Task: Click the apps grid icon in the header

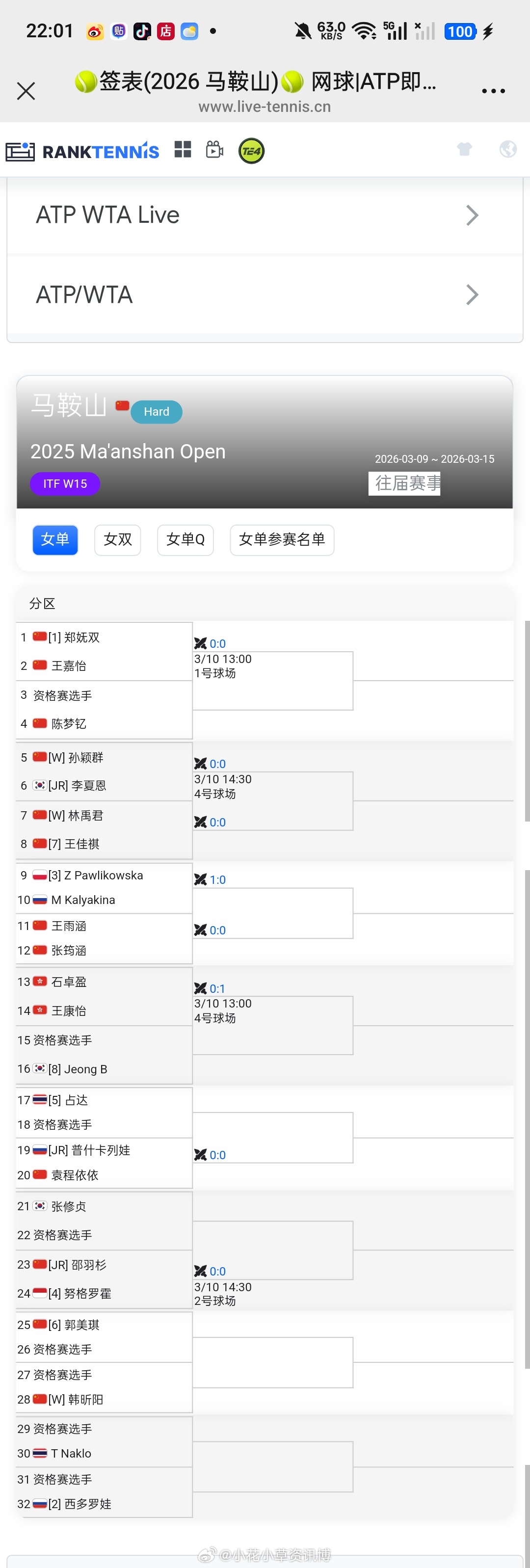Action: [183, 149]
